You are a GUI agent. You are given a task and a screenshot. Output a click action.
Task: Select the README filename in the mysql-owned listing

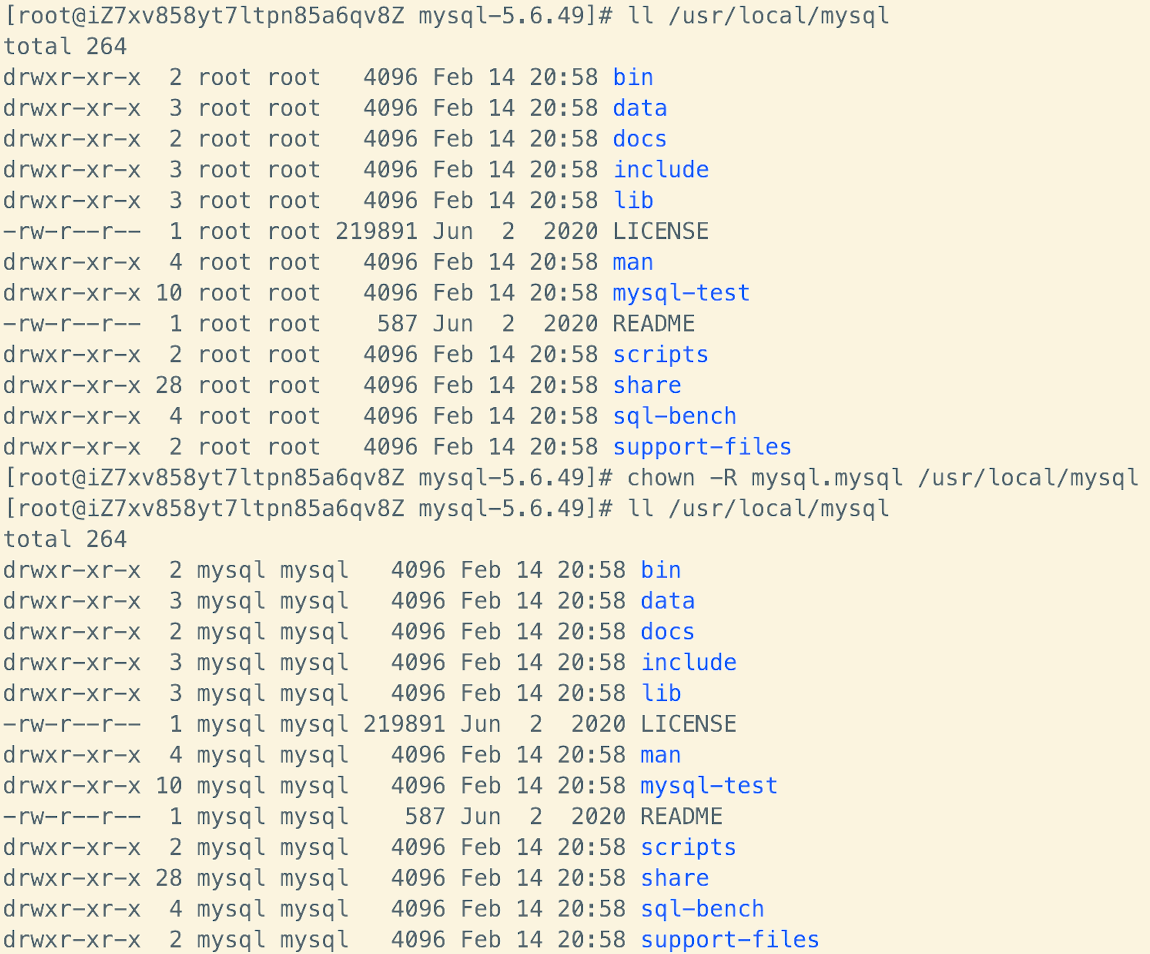point(681,816)
